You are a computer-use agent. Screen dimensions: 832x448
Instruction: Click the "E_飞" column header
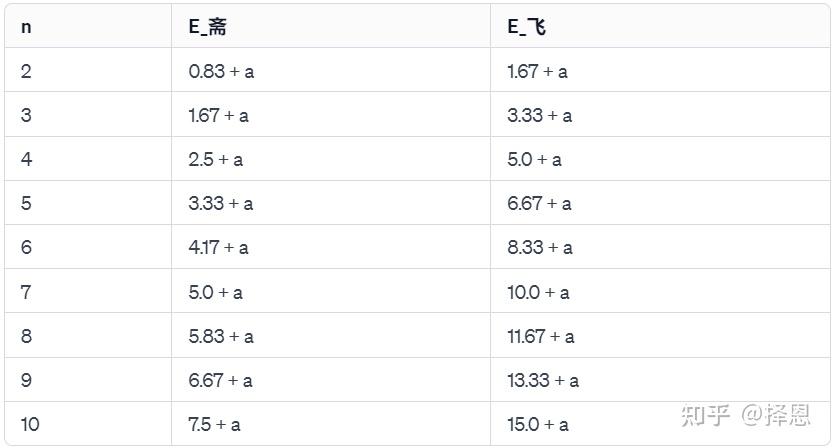click(527, 27)
